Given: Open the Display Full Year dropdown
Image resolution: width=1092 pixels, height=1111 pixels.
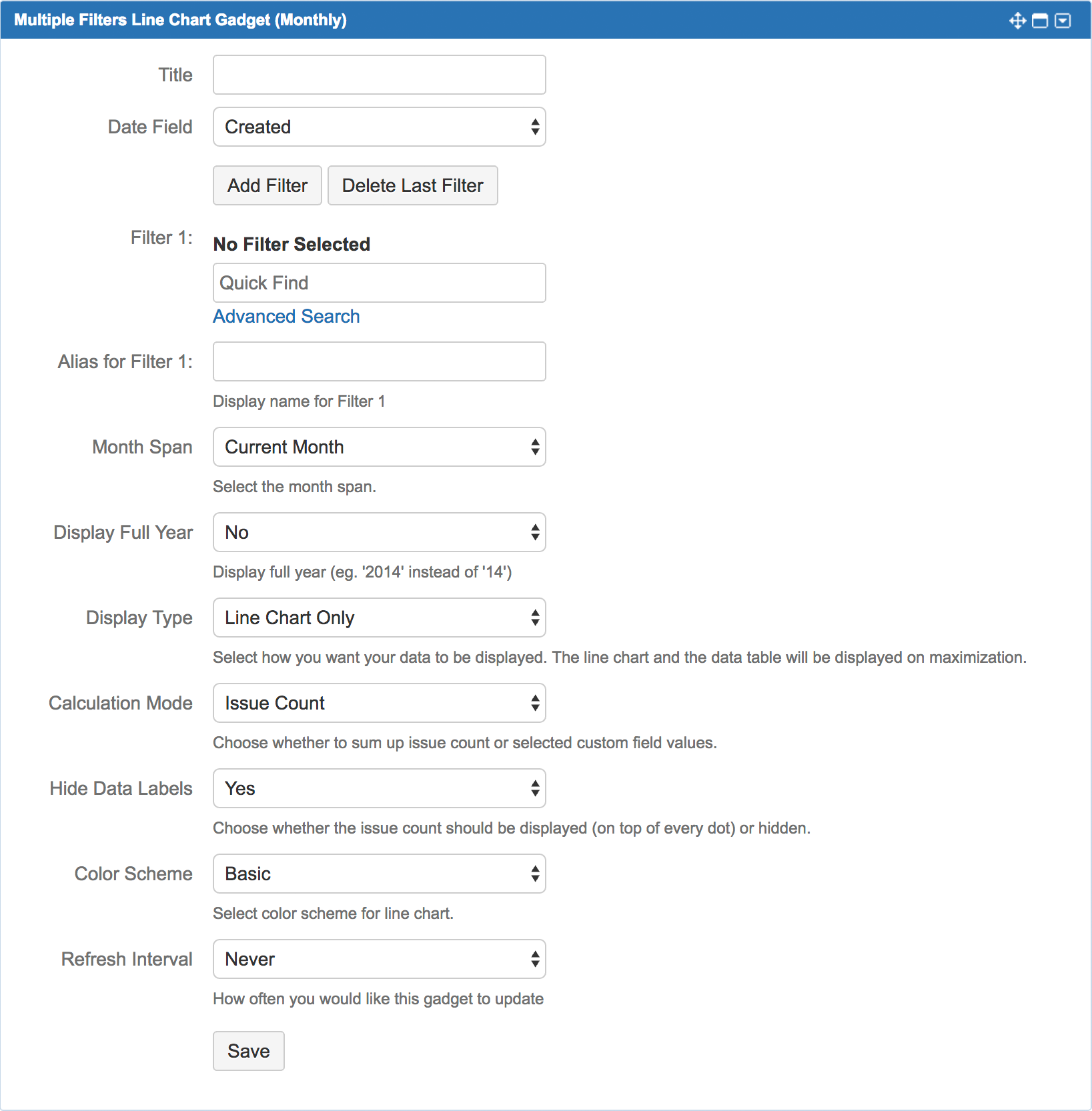Looking at the screenshot, I should (x=379, y=532).
